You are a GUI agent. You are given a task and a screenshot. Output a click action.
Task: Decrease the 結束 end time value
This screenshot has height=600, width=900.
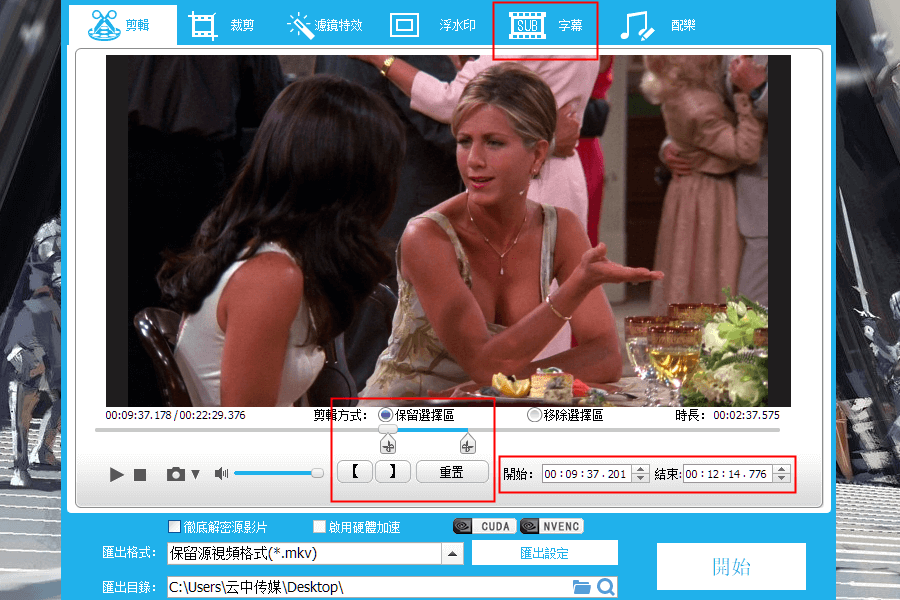pos(782,478)
